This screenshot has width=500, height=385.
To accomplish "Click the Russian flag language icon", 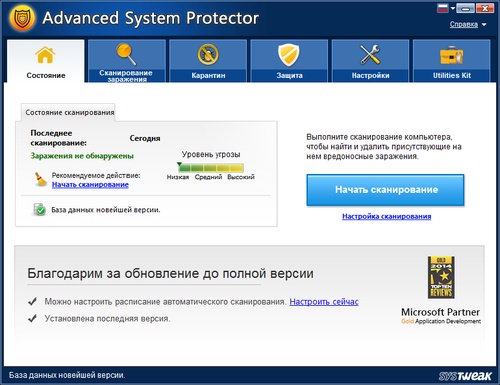I will [x=443, y=8].
